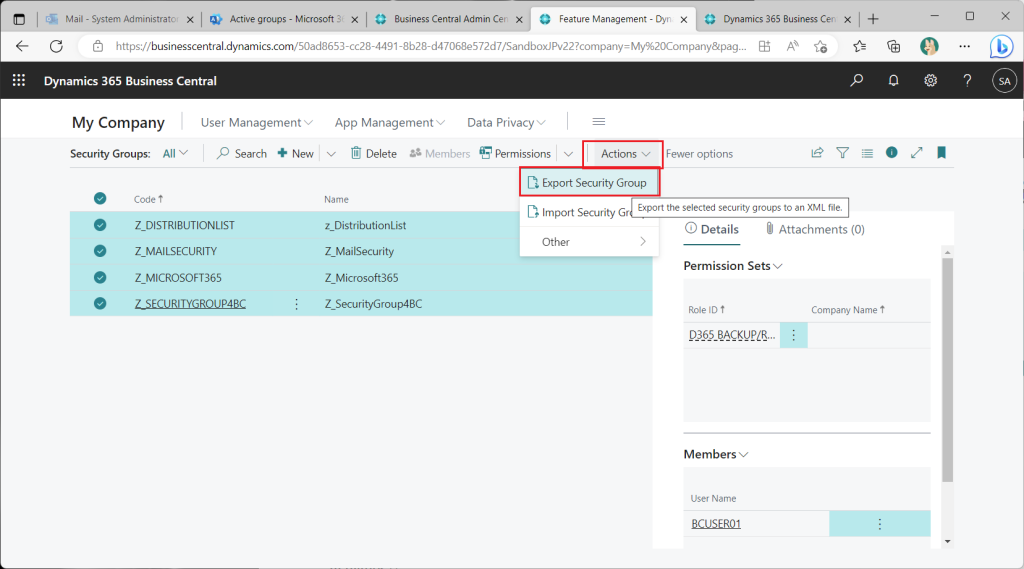Deselect the Z_MICROSOFT365 row checkmark
1024x569 pixels.
pyautogui.click(x=100, y=277)
